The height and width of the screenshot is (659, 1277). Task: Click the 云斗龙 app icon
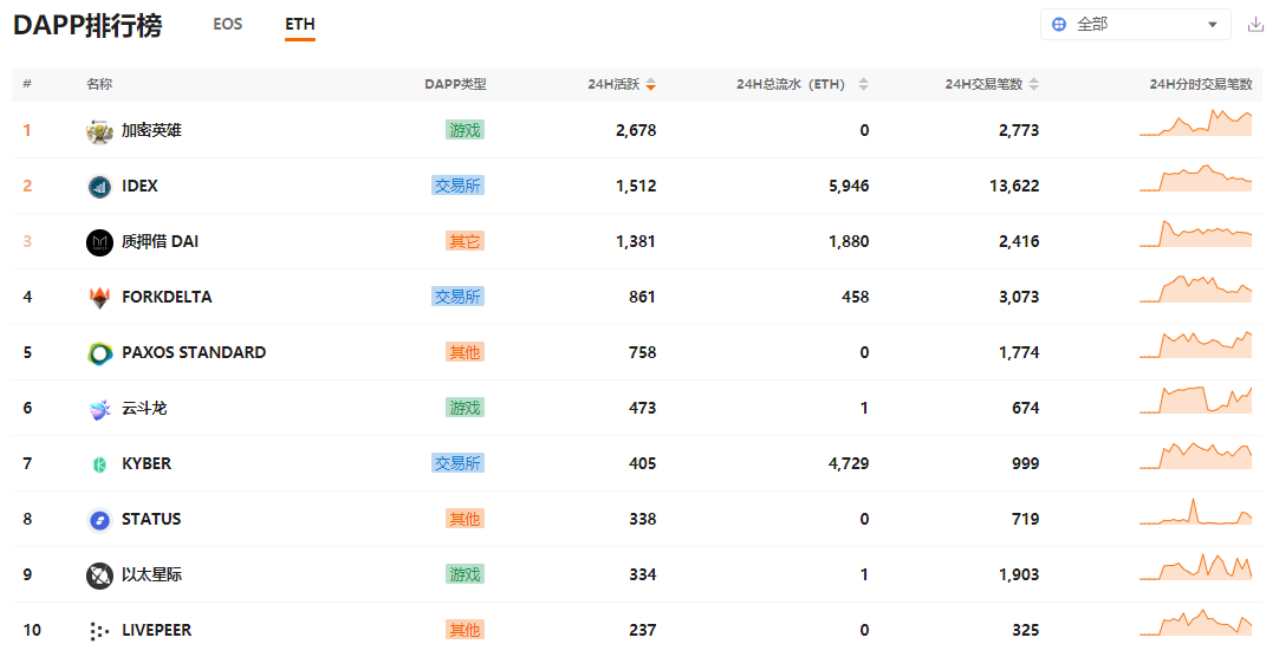(99, 408)
